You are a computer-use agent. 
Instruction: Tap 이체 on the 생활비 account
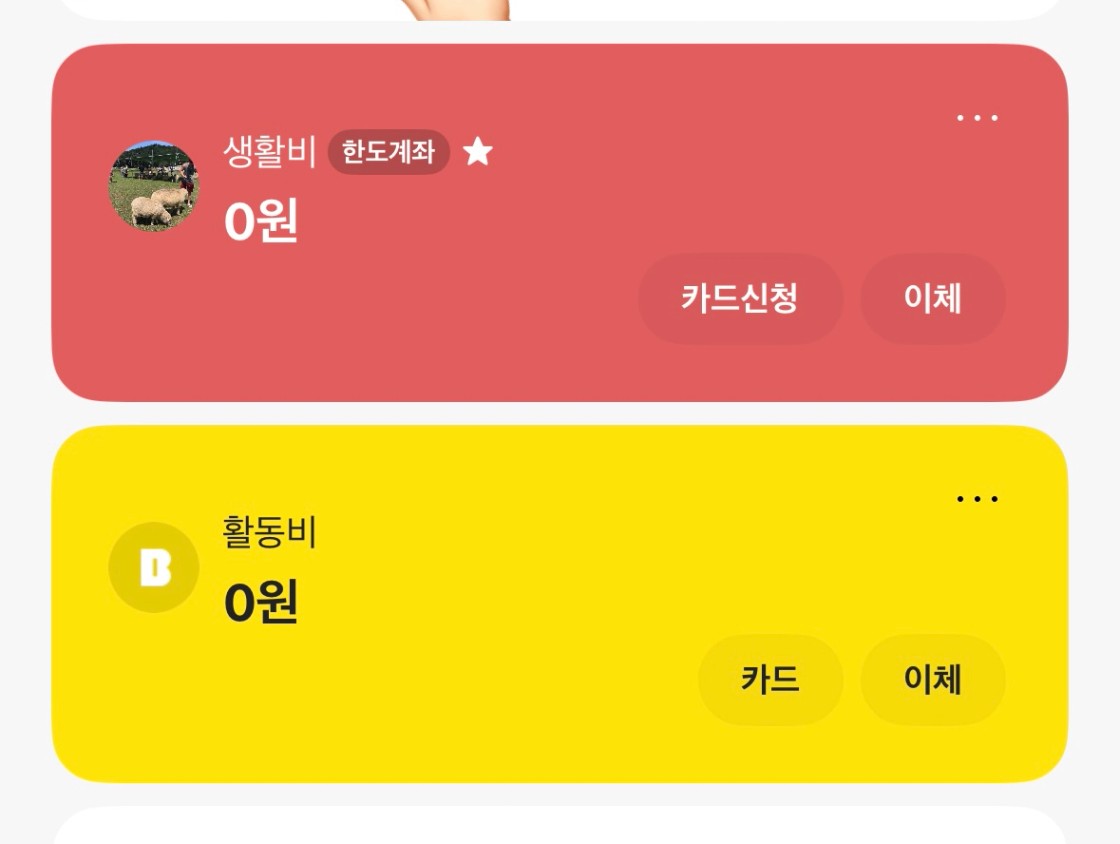[x=933, y=298]
